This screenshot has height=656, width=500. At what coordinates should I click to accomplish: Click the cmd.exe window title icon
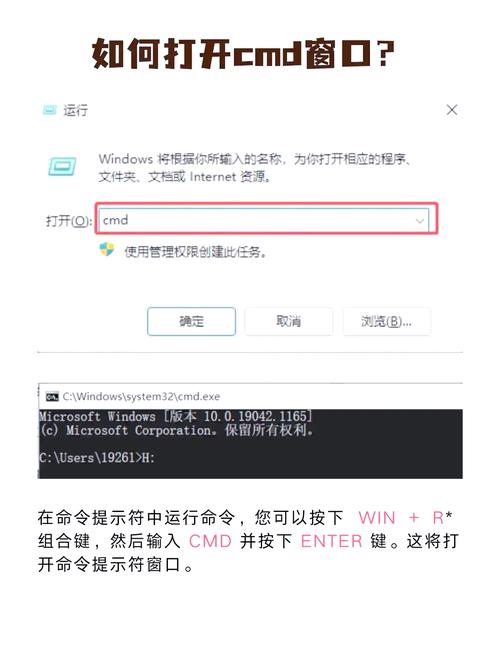(x=52, y=396)
